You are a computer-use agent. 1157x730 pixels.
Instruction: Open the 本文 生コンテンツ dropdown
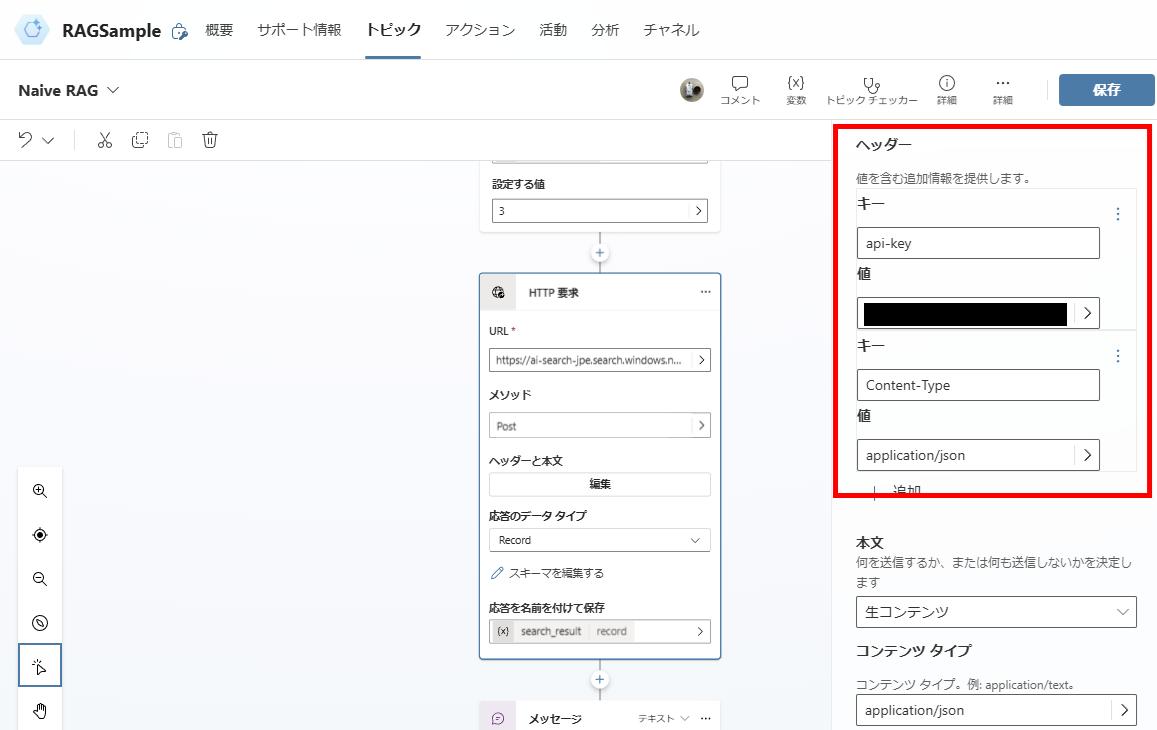coord(996,612)
